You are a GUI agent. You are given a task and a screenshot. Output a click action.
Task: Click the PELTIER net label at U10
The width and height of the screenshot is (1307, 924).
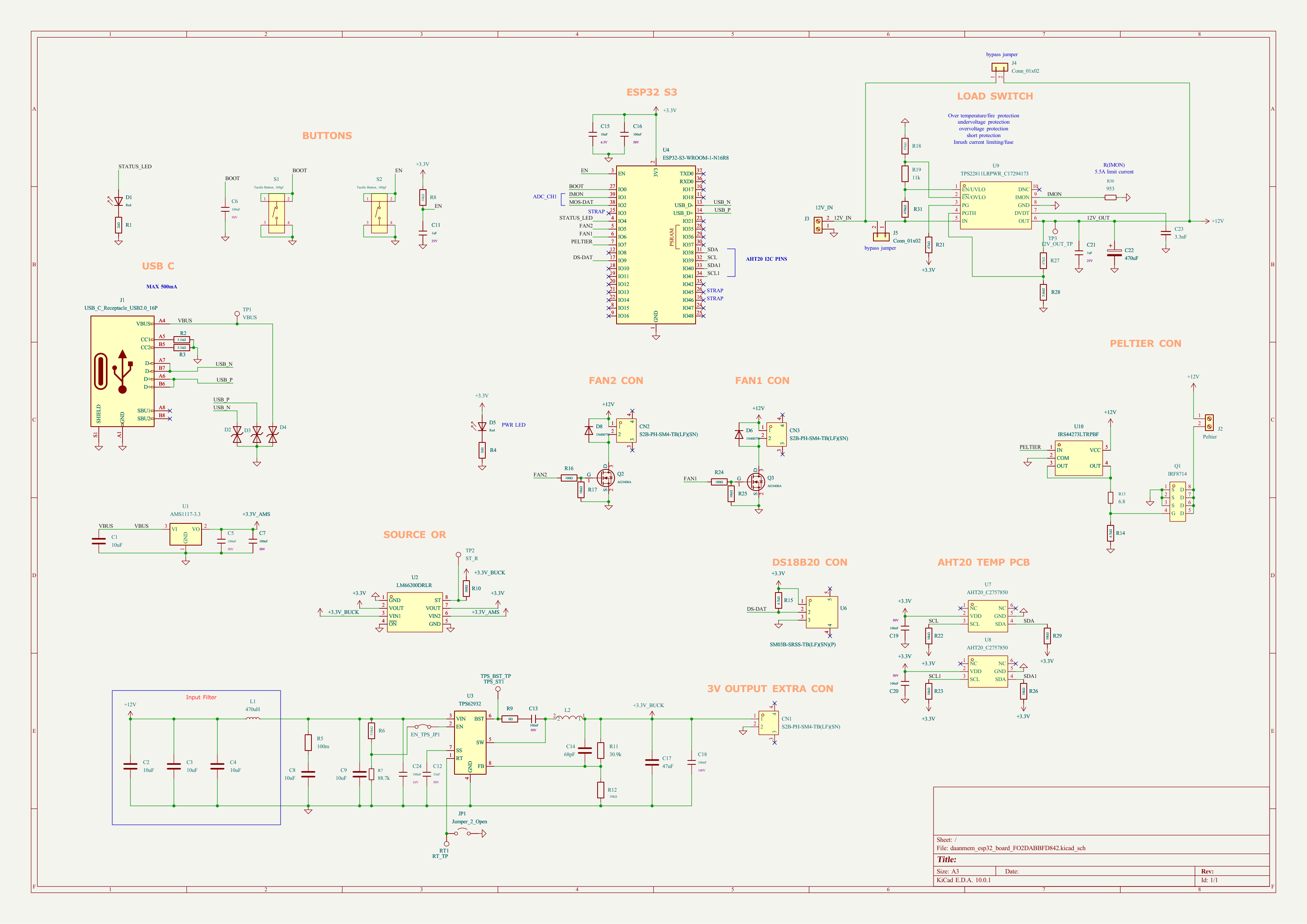(1030, 447)
